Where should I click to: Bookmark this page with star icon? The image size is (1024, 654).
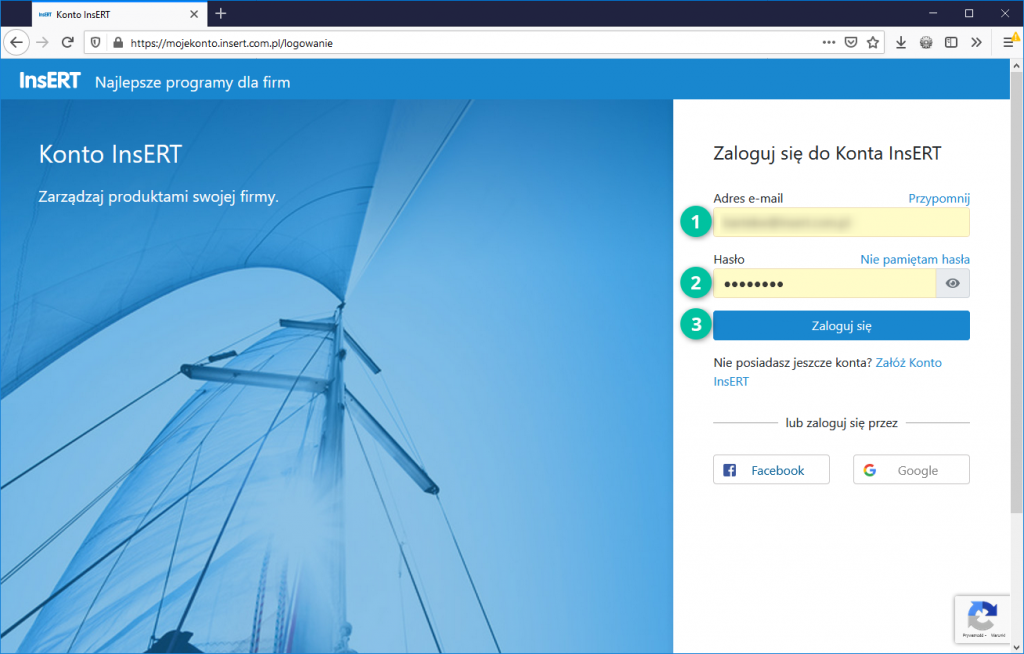(872, 42)
